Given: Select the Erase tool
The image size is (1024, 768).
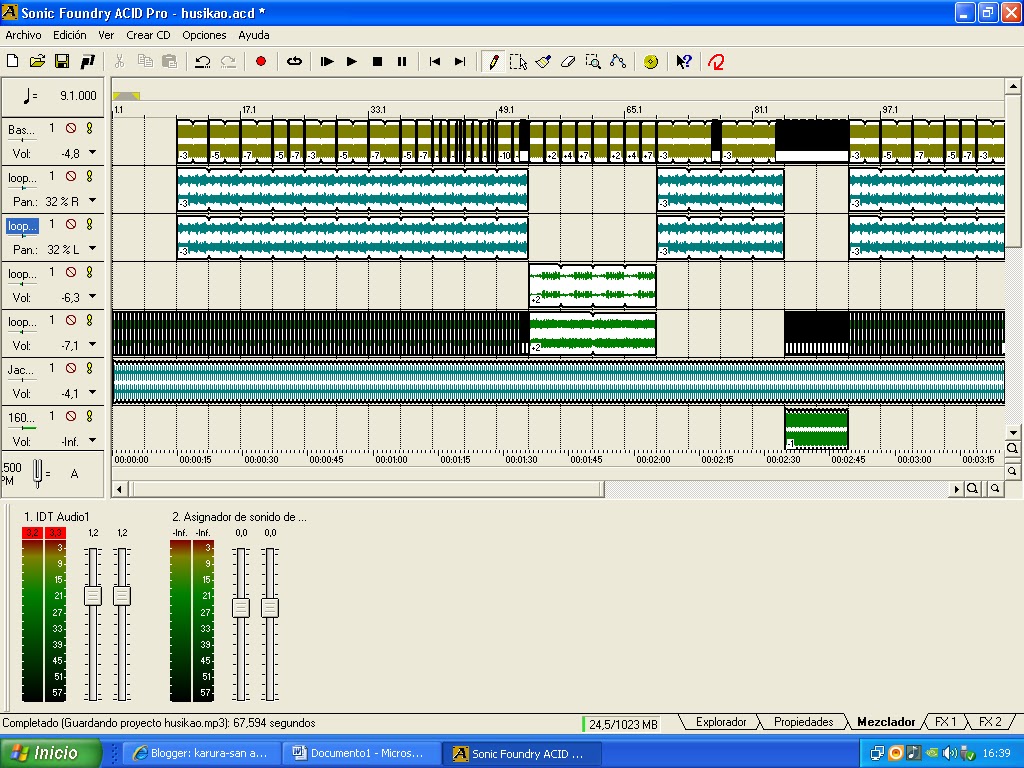Looking at the screenshot, I should (x=568, y=61).
